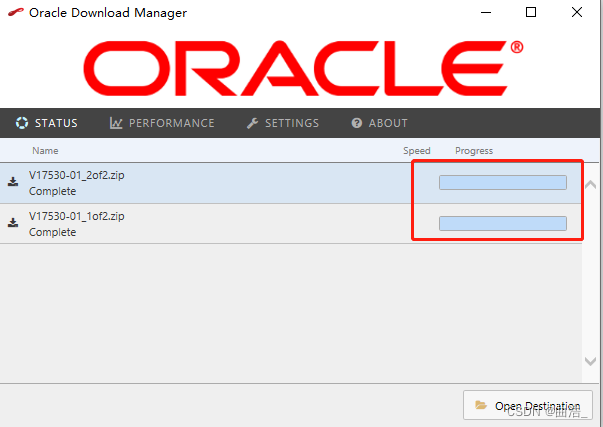The height and width of the screenshot is (427, 603).
Task: Click the SETTINGS tab's wrench icon
Action: point(252,123)
